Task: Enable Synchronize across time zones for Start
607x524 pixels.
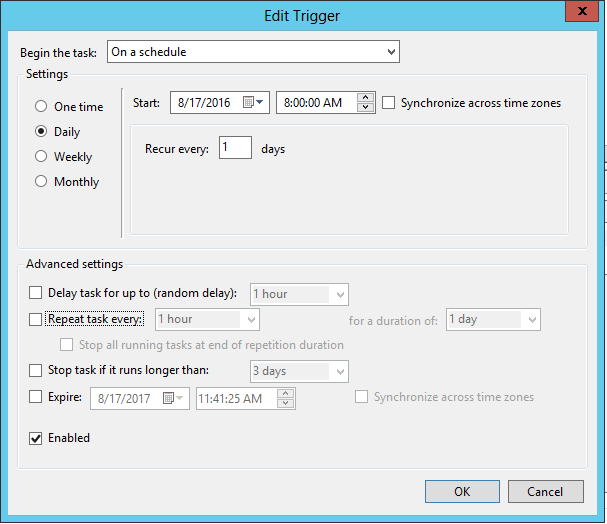Action: [389, 103]
